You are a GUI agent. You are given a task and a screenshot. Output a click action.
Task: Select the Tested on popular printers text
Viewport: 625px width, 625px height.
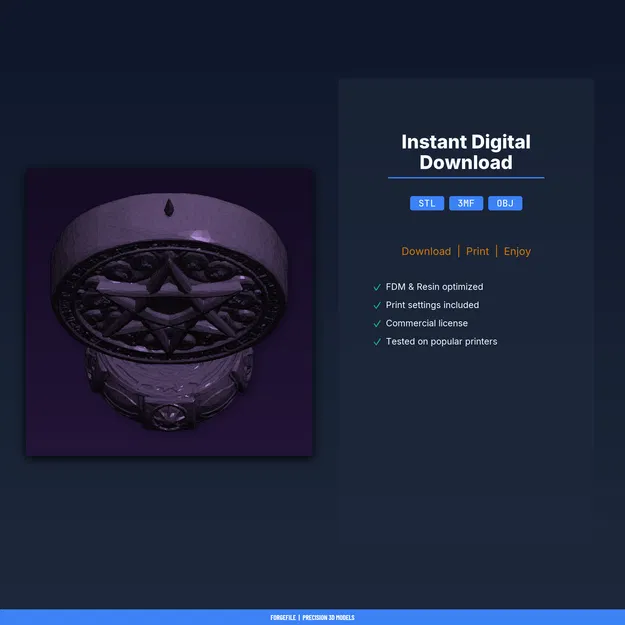[x=441, y=342]
